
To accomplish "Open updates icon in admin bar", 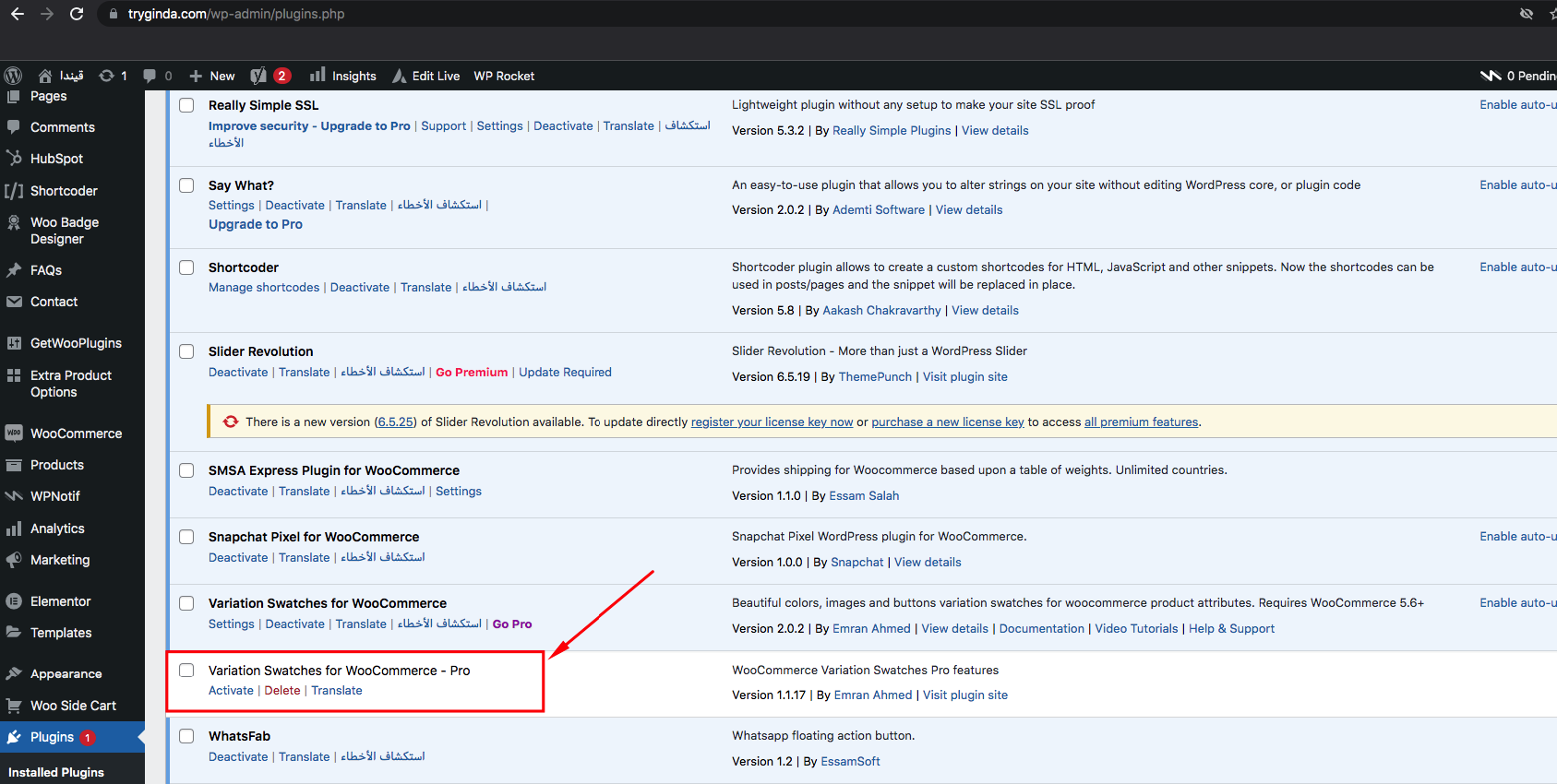I will [x=107, y=76].
